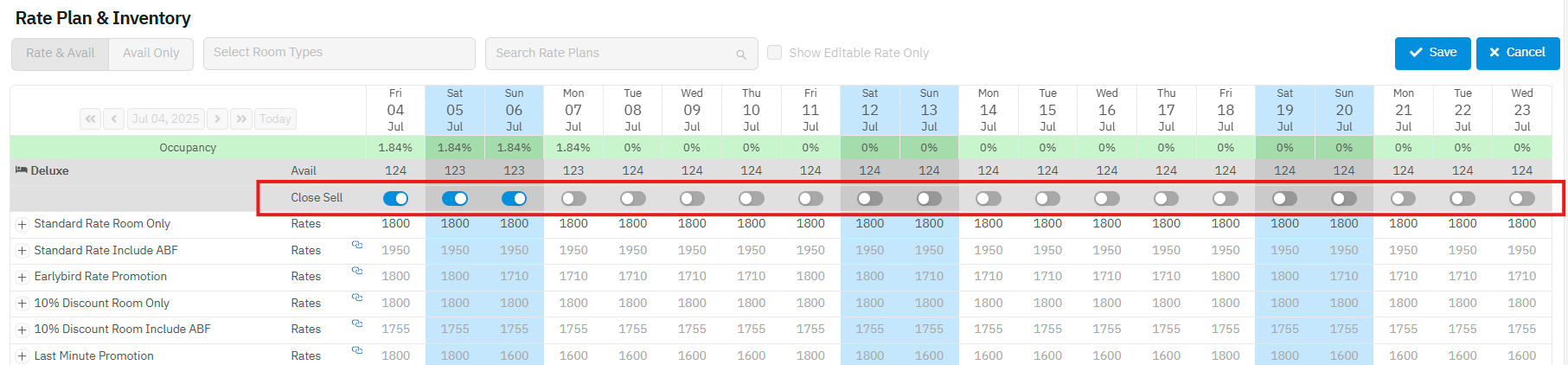Turn on Close Sell for Wed 23 Jul

click(1521, 199)
